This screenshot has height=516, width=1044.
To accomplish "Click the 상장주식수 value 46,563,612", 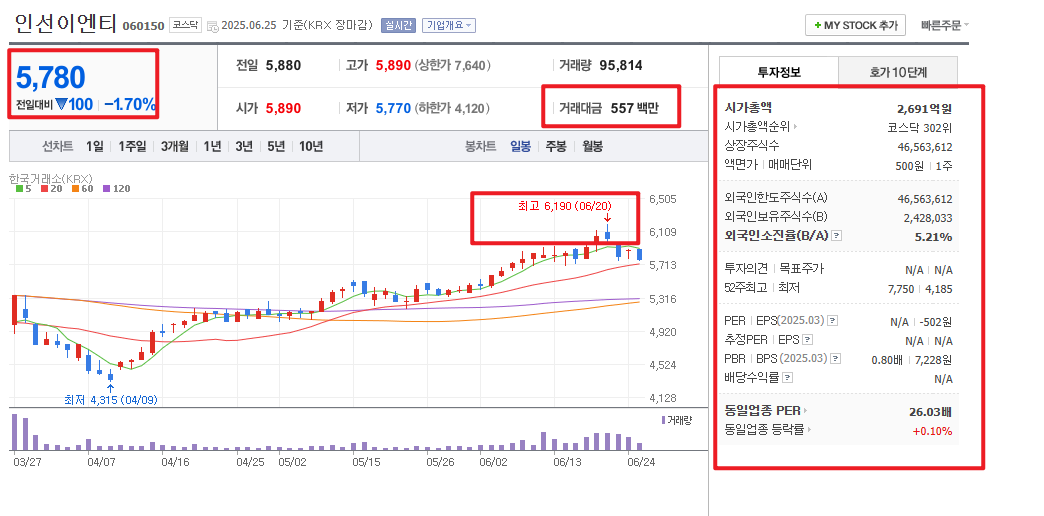I will (x=925, y=147).
